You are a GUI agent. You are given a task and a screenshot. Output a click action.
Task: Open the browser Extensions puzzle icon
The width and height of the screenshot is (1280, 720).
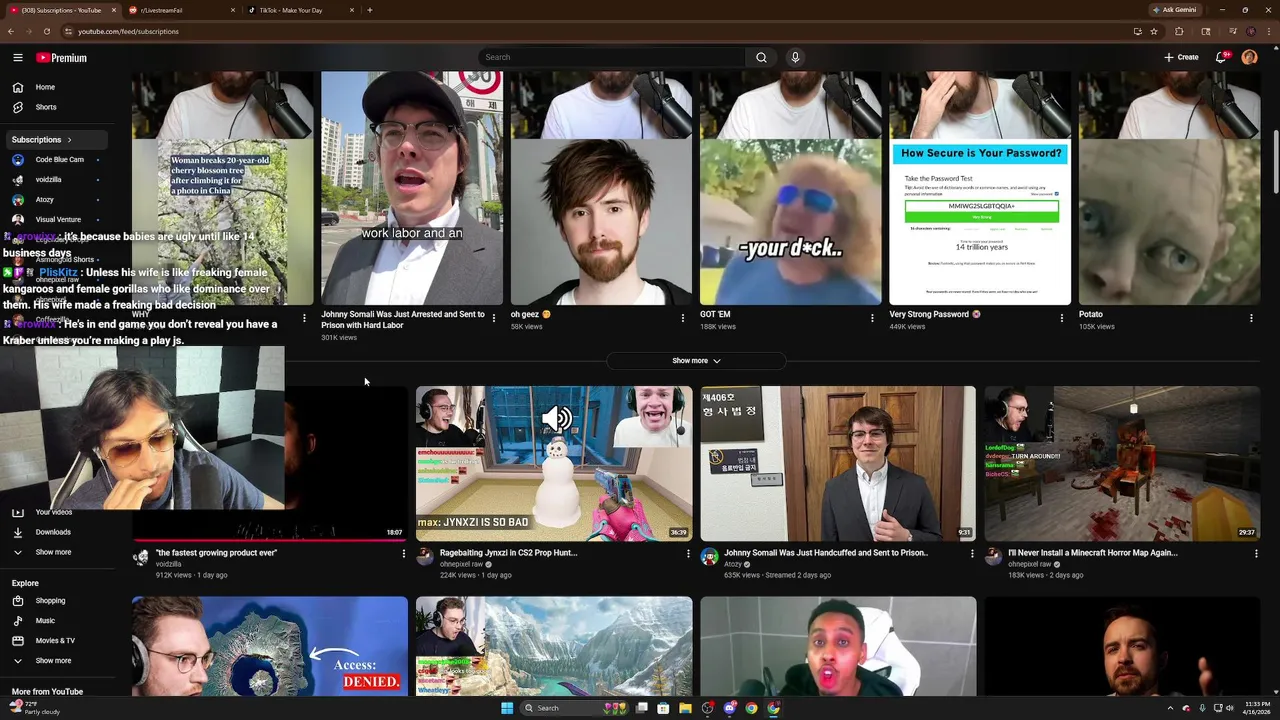point(1179,31)
